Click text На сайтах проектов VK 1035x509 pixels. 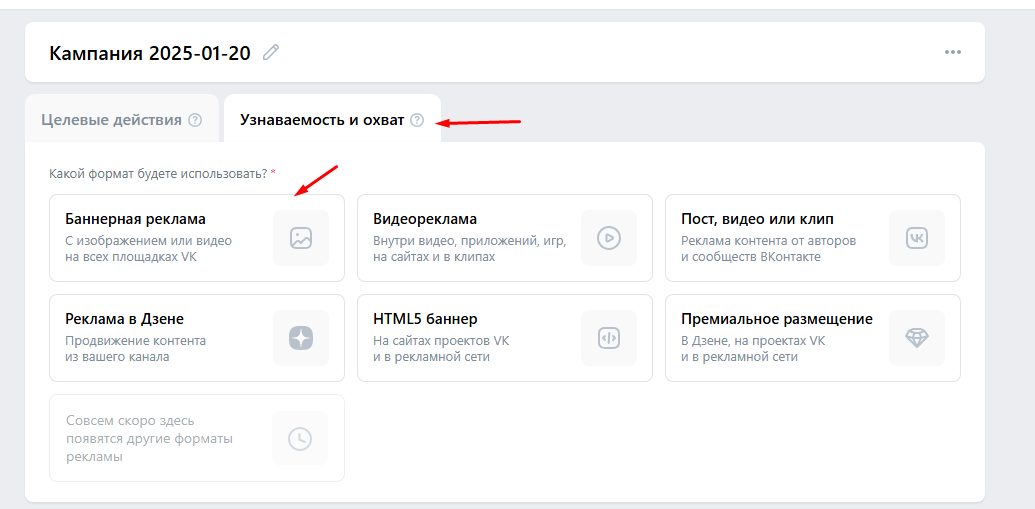[441, 341]
